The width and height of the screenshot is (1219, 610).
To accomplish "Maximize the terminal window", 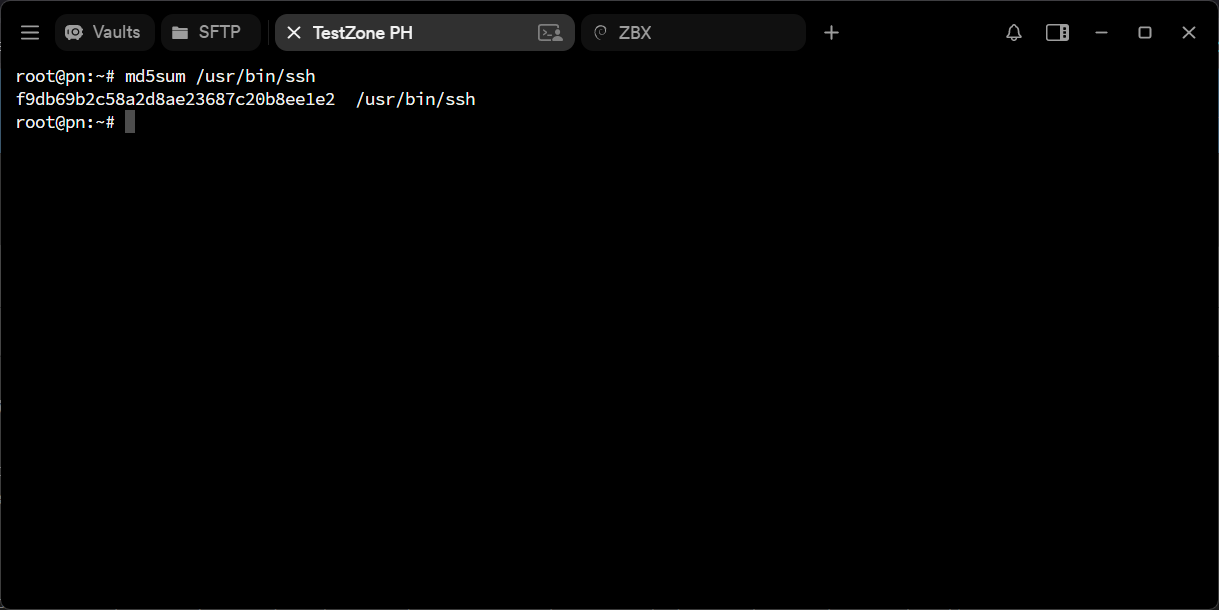I will [1145, 33].
